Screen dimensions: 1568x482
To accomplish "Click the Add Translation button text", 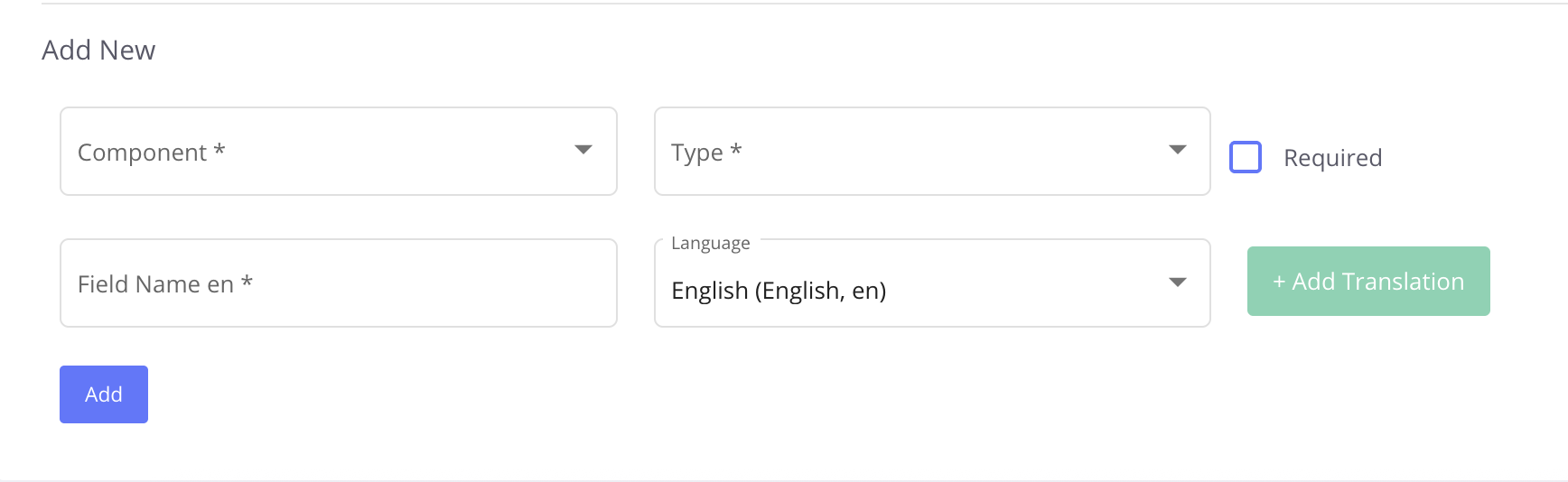I will (1378, 282).
